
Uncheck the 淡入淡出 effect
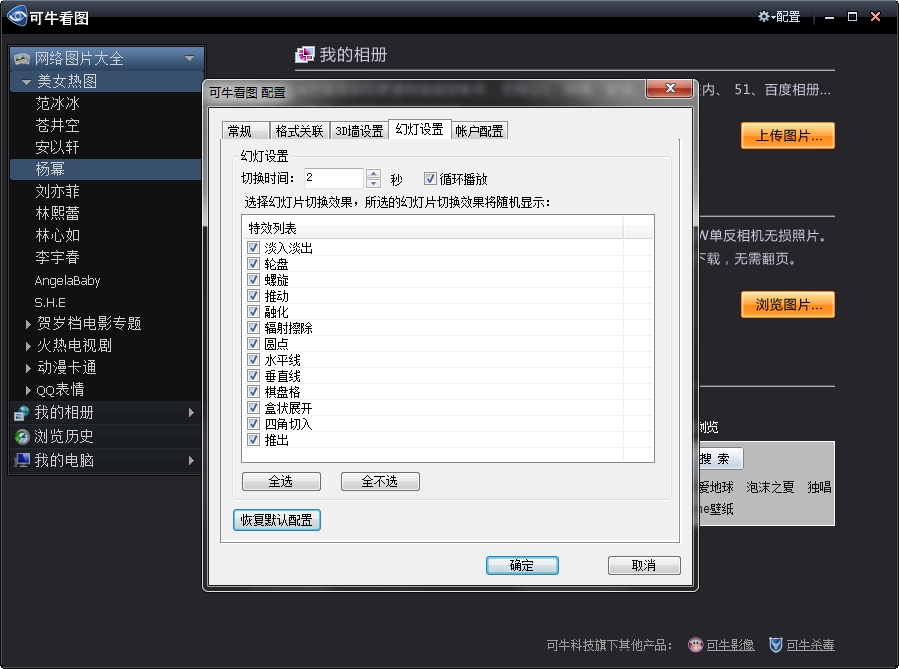pos(254,247)
